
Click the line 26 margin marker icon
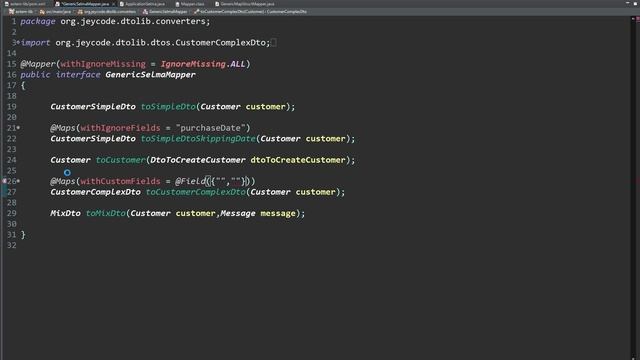[4, 181]
